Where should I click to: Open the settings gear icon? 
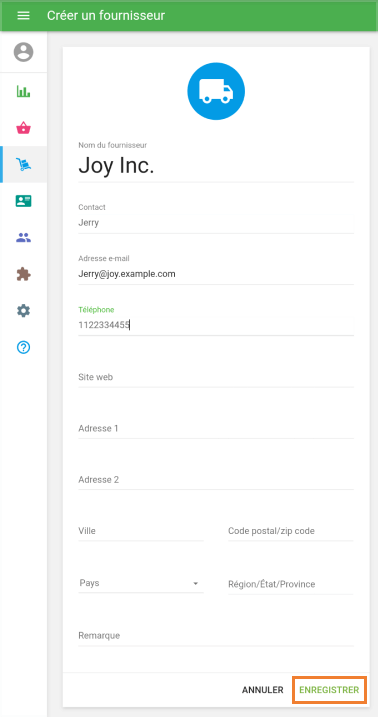(x=23, y=311)
